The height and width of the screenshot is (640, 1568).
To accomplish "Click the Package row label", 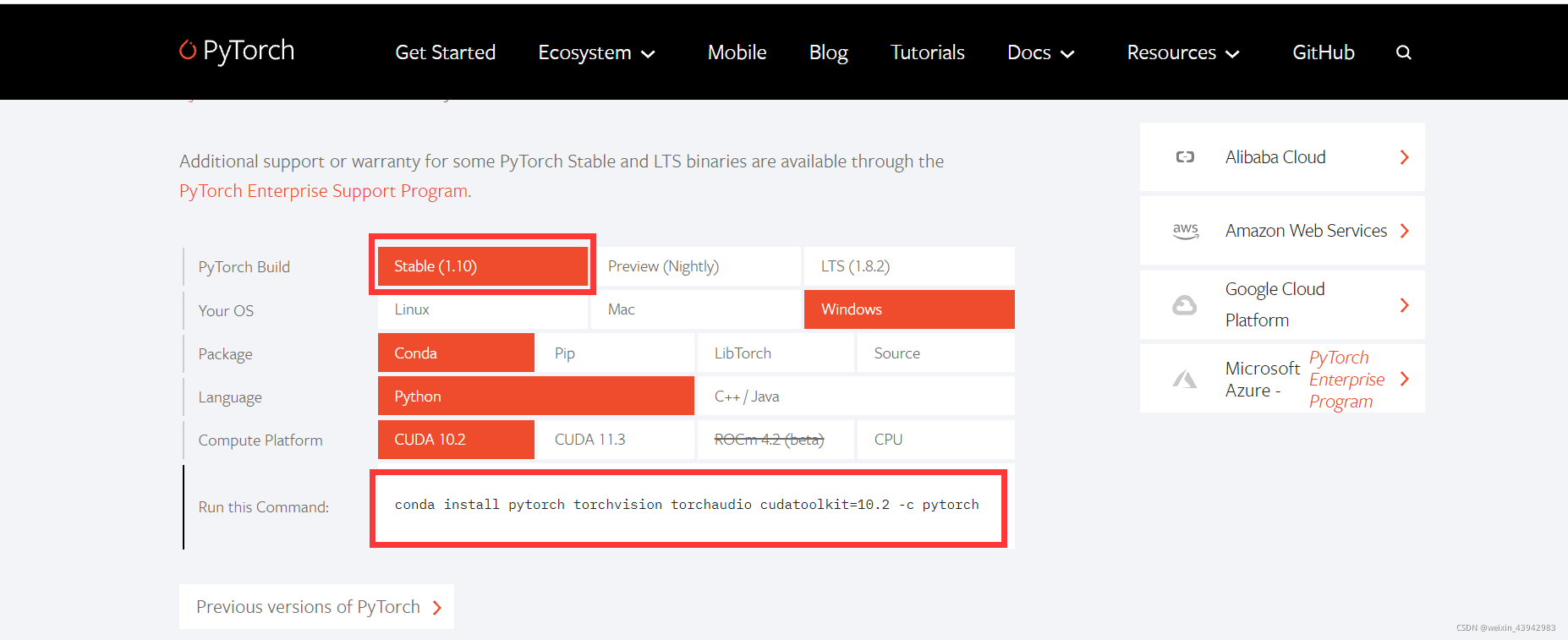I will click(225, 354).
